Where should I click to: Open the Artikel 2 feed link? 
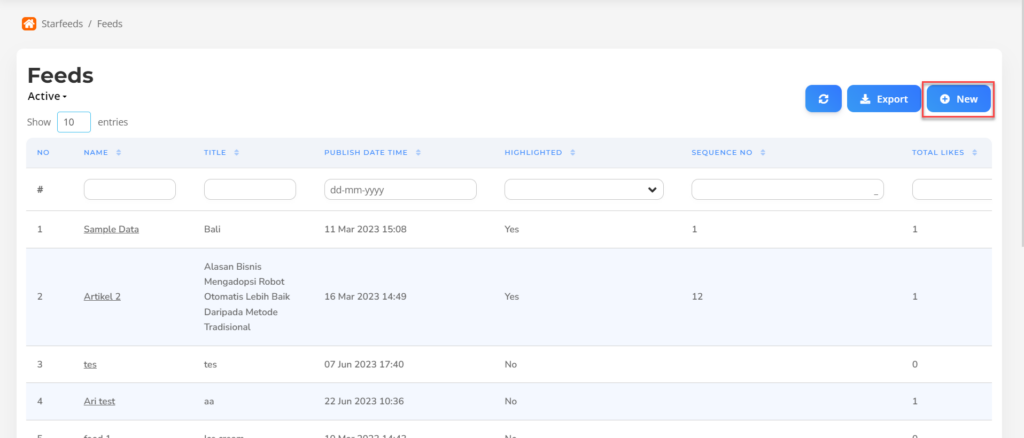102,296
